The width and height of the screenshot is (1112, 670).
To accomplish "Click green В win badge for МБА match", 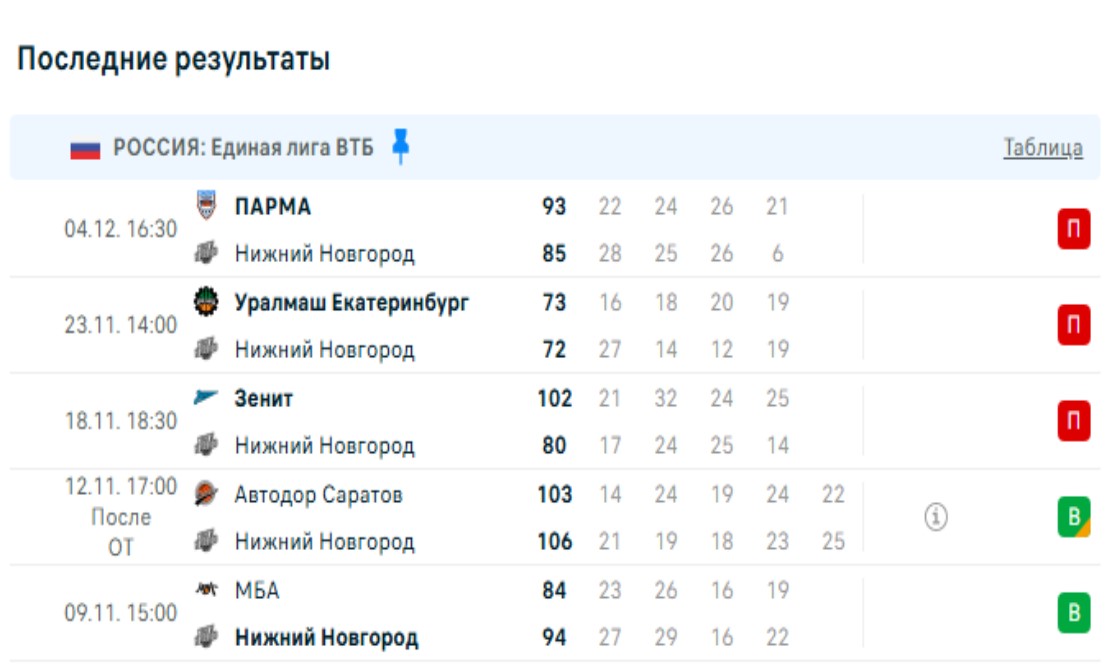I will click(x=1074, y=613).
